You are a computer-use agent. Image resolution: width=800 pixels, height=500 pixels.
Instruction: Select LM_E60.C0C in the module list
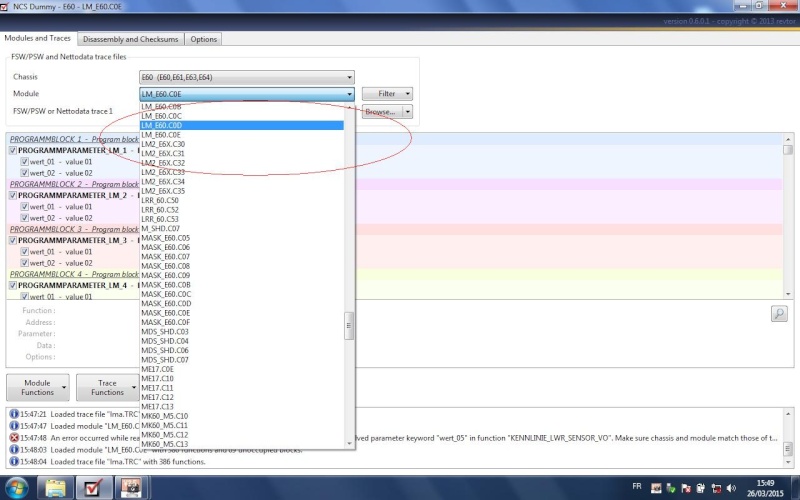pos(242,116)
